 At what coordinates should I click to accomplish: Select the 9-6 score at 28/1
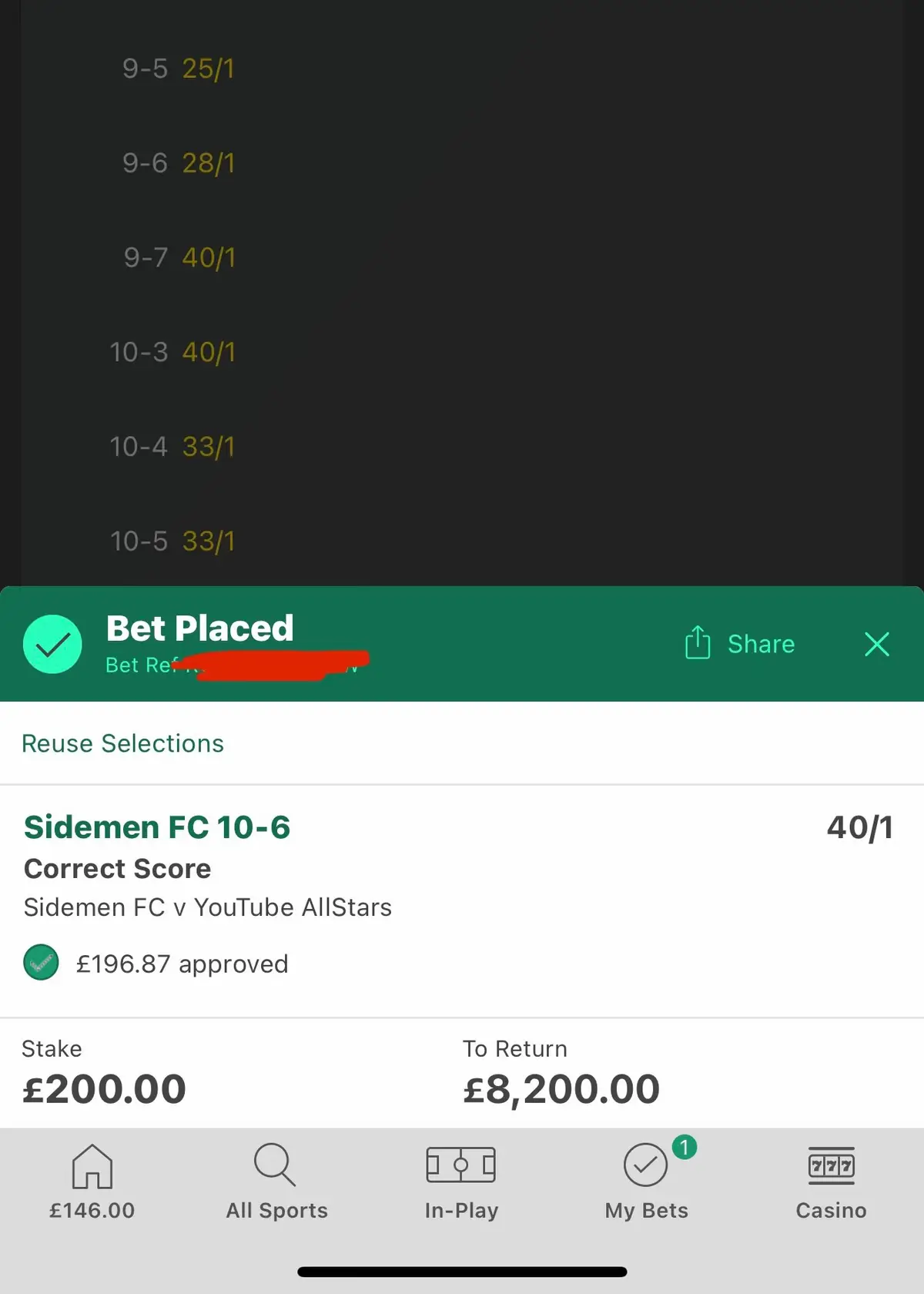tap(178, 163)
